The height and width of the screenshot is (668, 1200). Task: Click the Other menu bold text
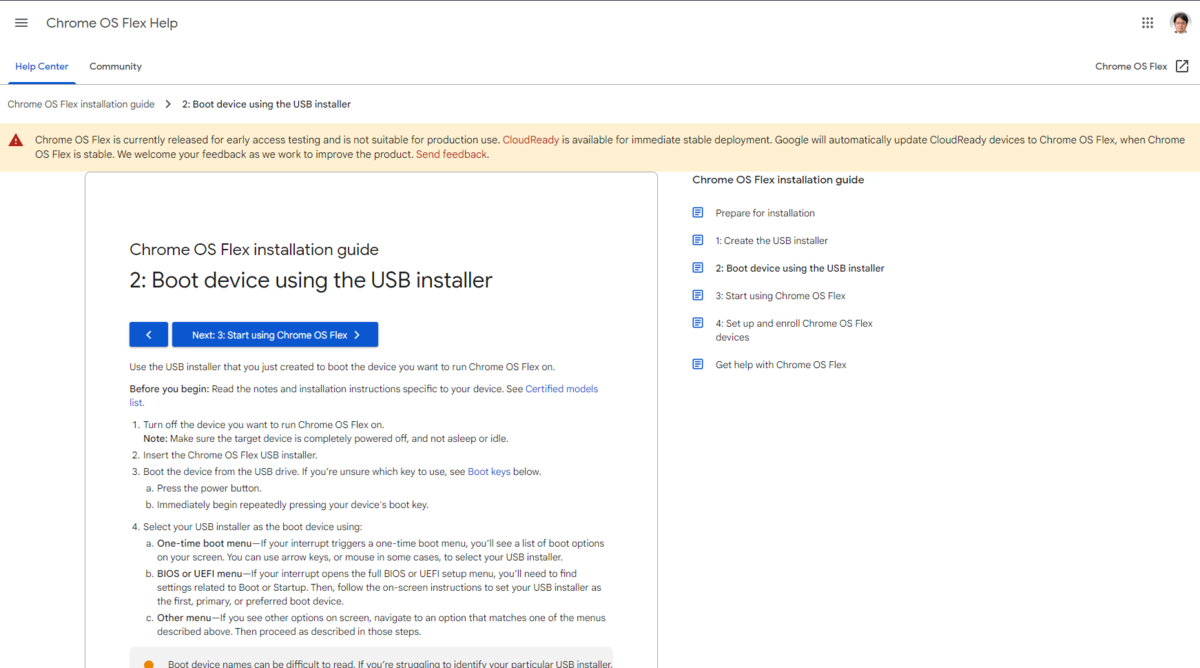185,618
